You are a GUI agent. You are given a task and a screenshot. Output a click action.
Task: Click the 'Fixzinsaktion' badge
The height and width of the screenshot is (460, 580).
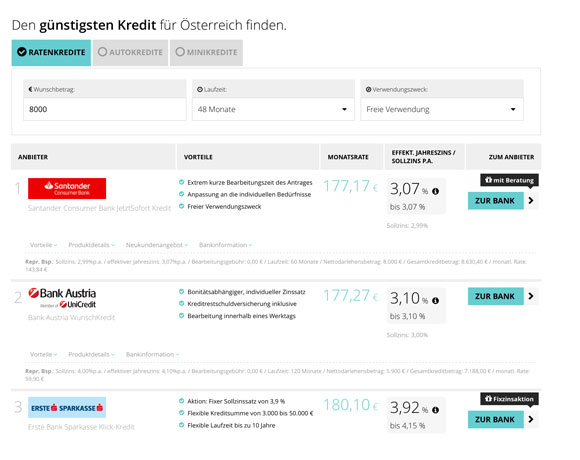point(509,399)
